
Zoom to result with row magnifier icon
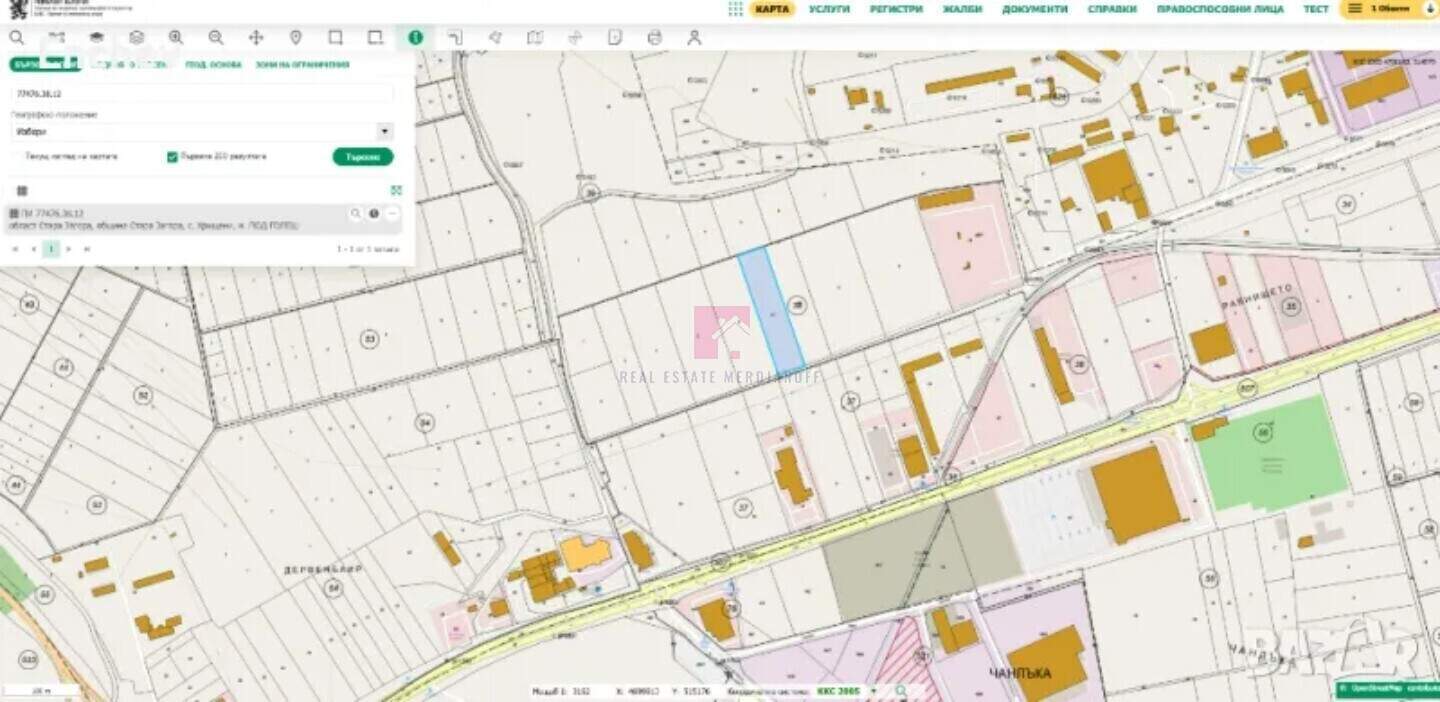tap(355, 214)
